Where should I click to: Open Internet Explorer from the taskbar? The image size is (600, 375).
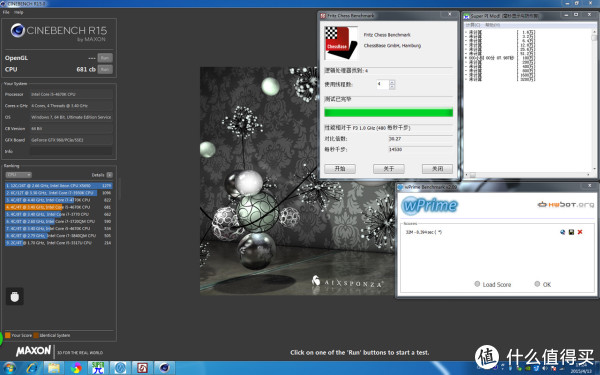click(x=32, y=368)
